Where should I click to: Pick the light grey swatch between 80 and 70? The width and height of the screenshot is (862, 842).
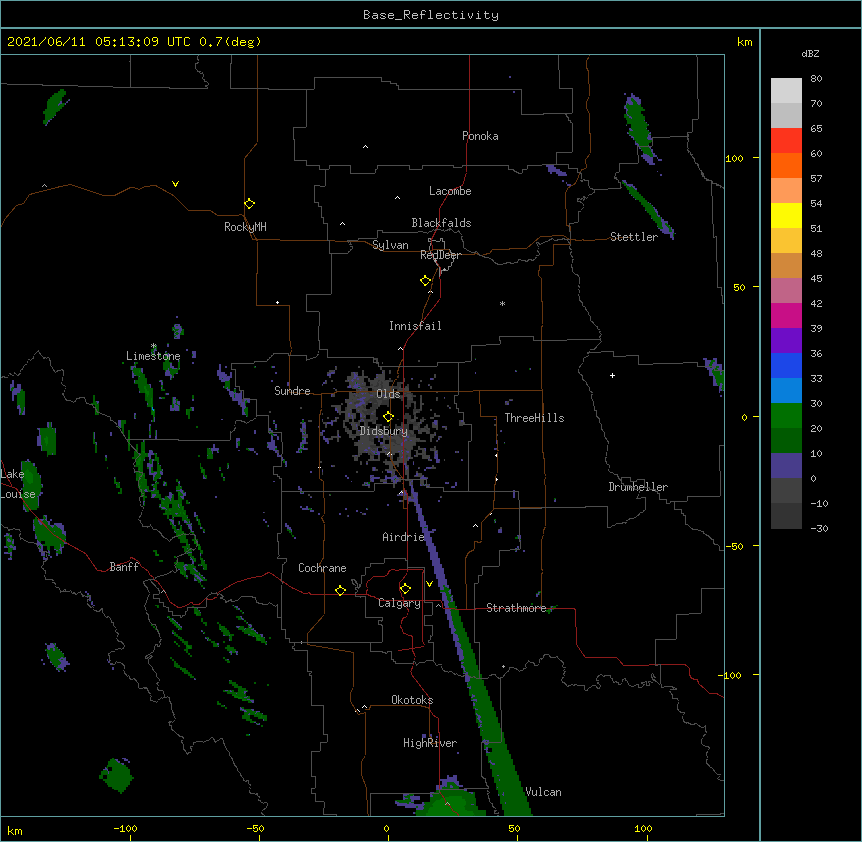tap(786, 91)
